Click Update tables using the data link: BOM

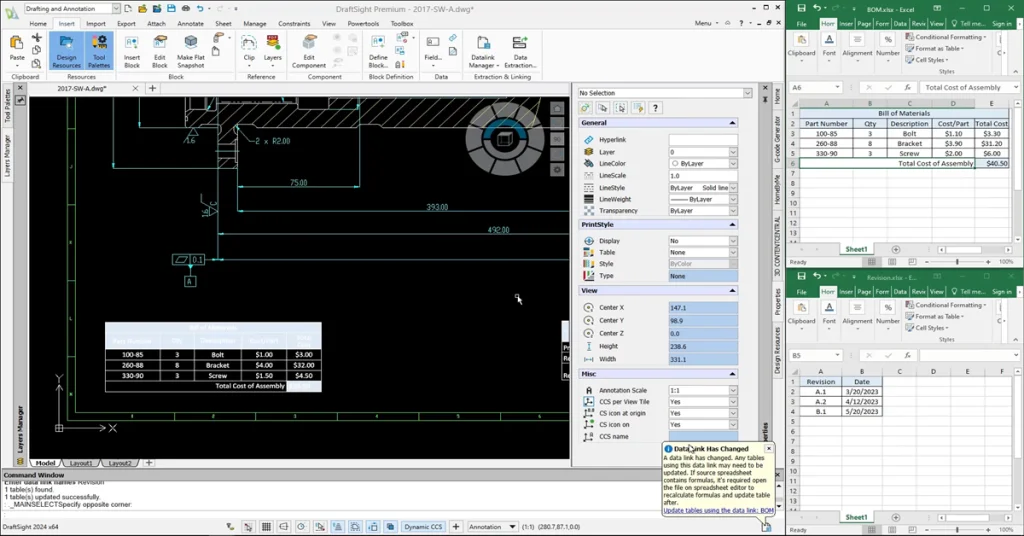tap(718, 511)
